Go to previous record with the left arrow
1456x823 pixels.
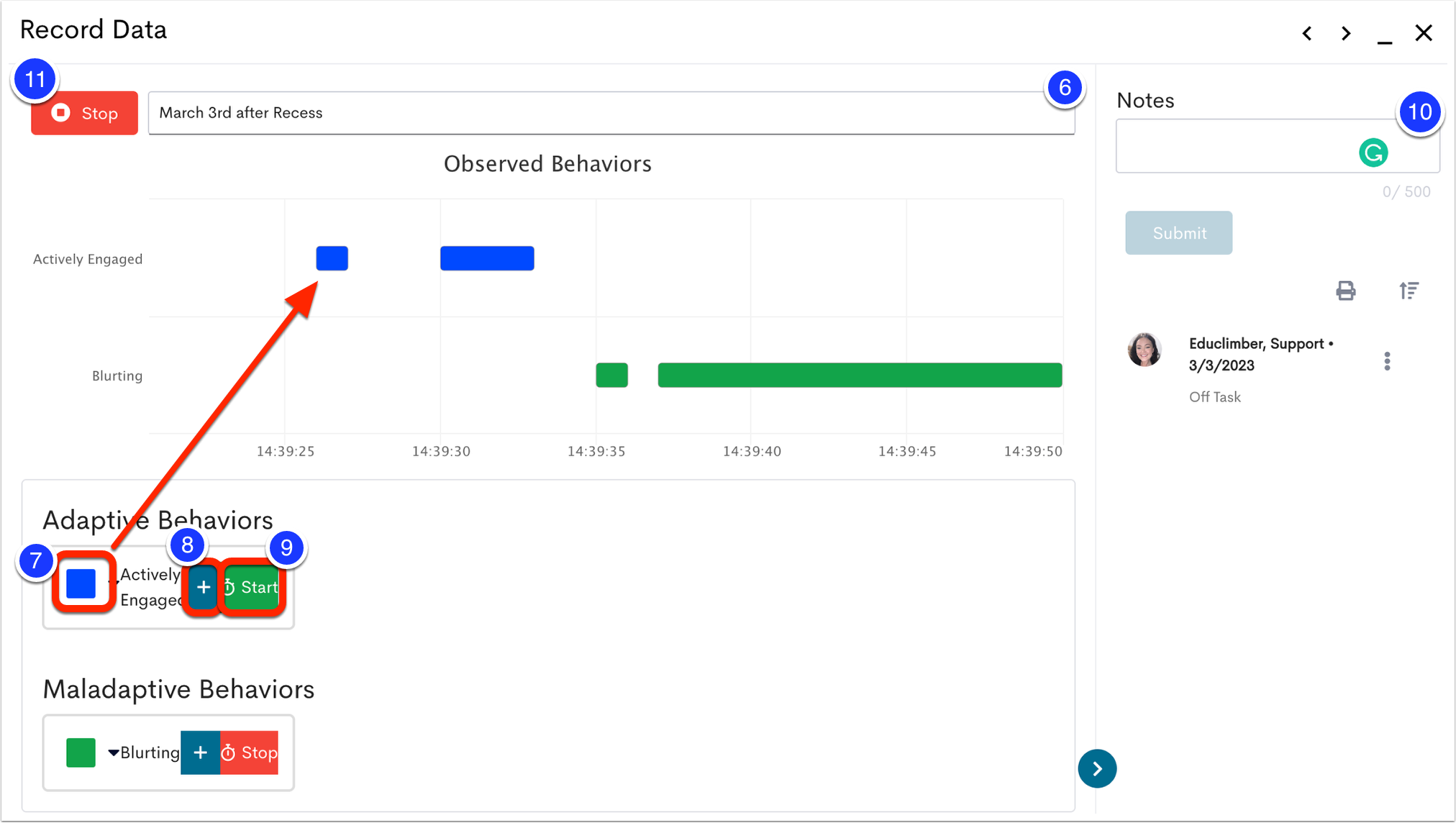coord(1307,33)
